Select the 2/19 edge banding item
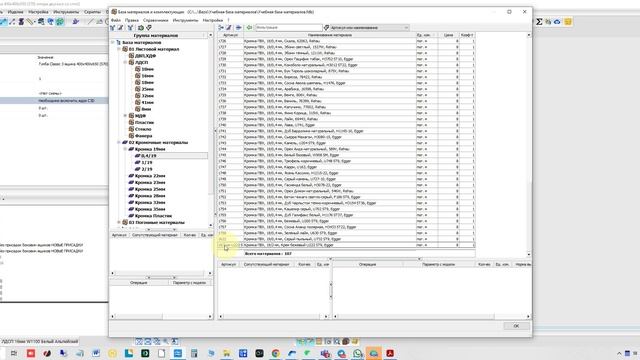 point(147,169)
